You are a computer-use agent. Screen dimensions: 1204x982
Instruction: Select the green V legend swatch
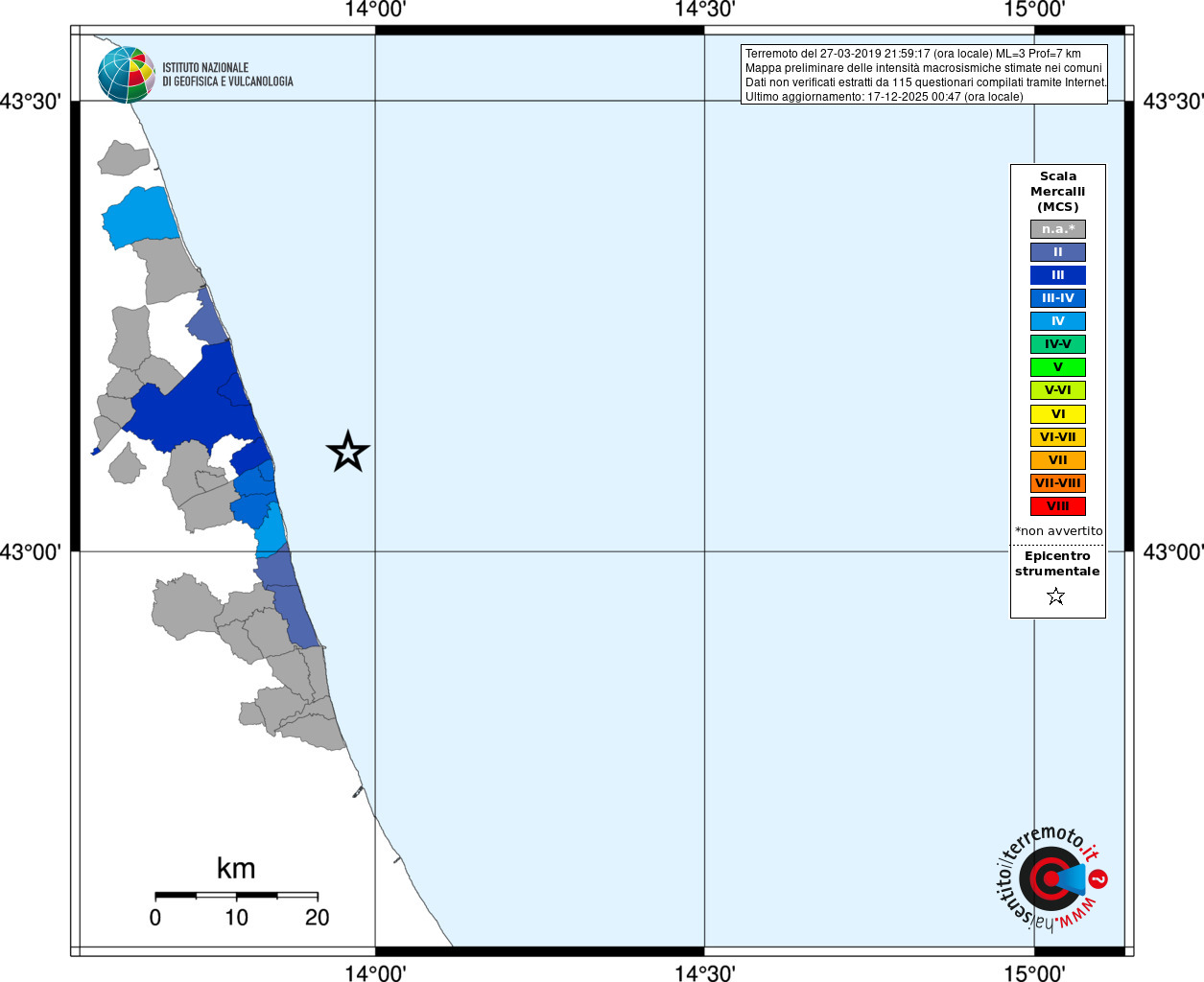tap(1057, 367)
